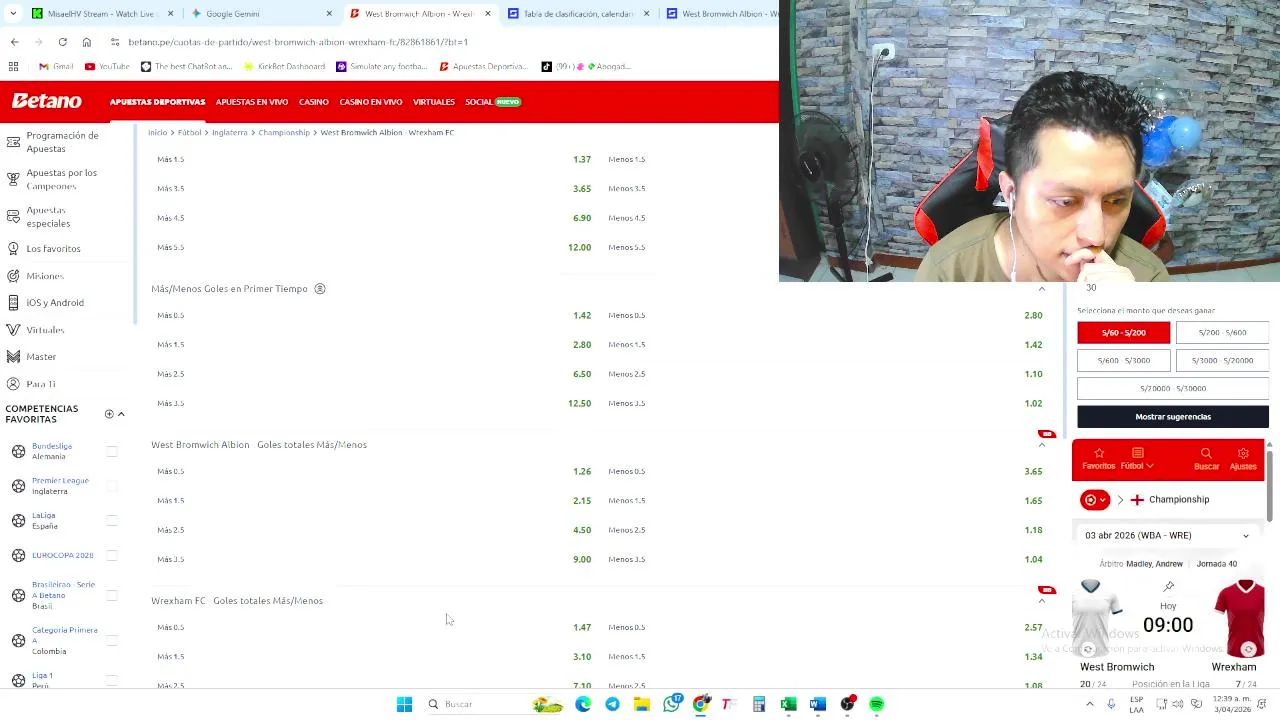Click info icon beside Goles en Primer Tiempo
This screenshot has height=720, width=1280.
click(320, 289)
